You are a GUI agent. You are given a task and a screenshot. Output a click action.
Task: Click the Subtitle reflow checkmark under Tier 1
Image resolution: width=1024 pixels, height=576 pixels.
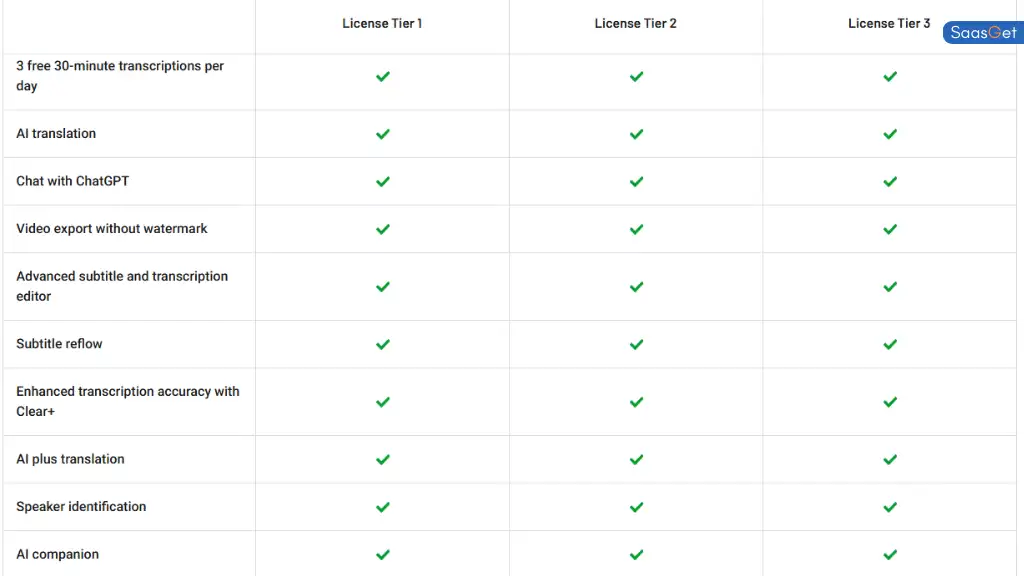(382, 344)
